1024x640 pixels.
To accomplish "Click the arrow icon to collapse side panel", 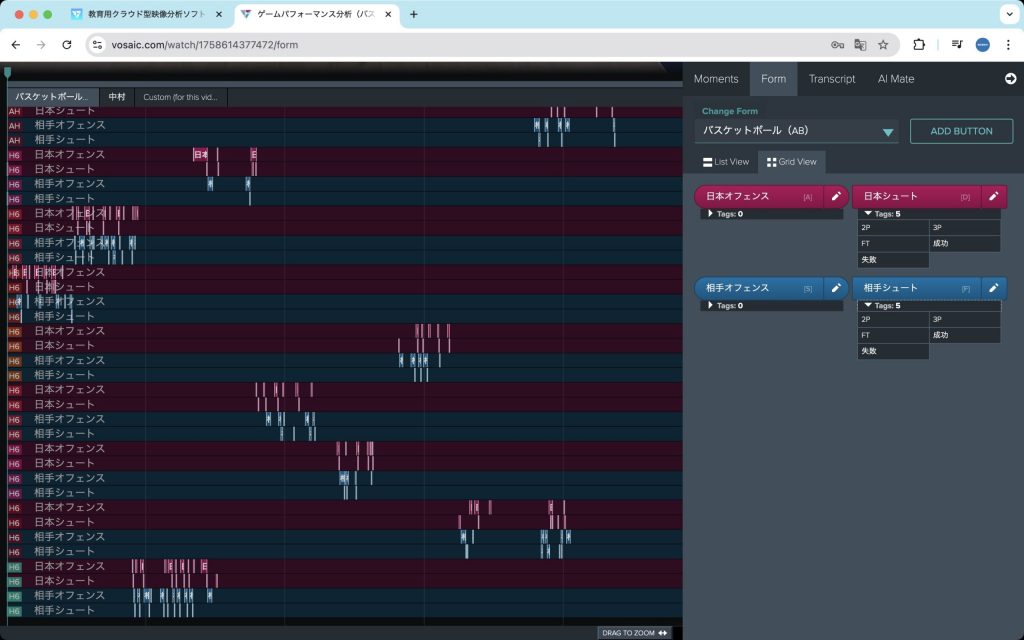I will click(1010, 79).
